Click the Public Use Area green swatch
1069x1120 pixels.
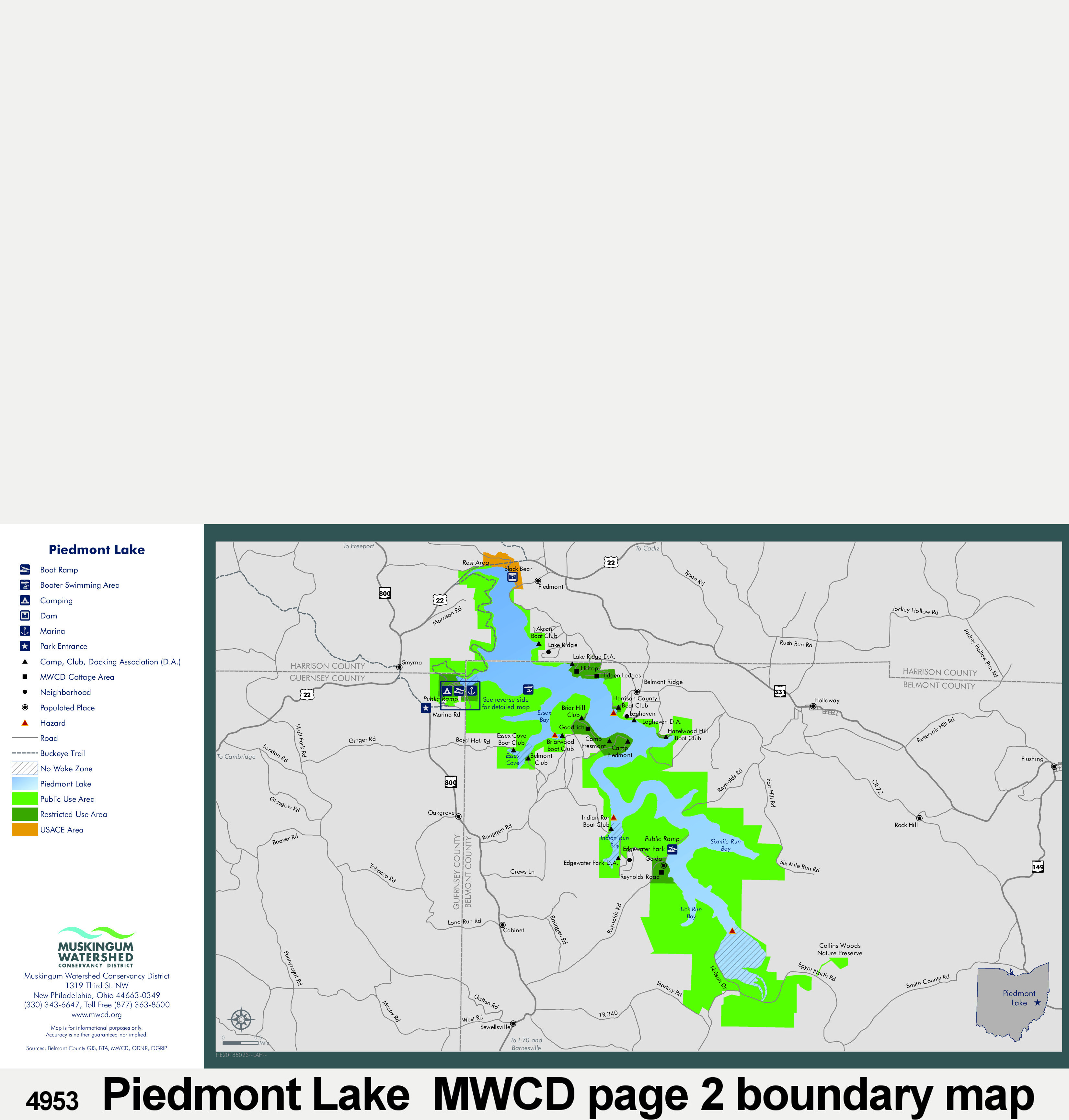click(25, 799)
